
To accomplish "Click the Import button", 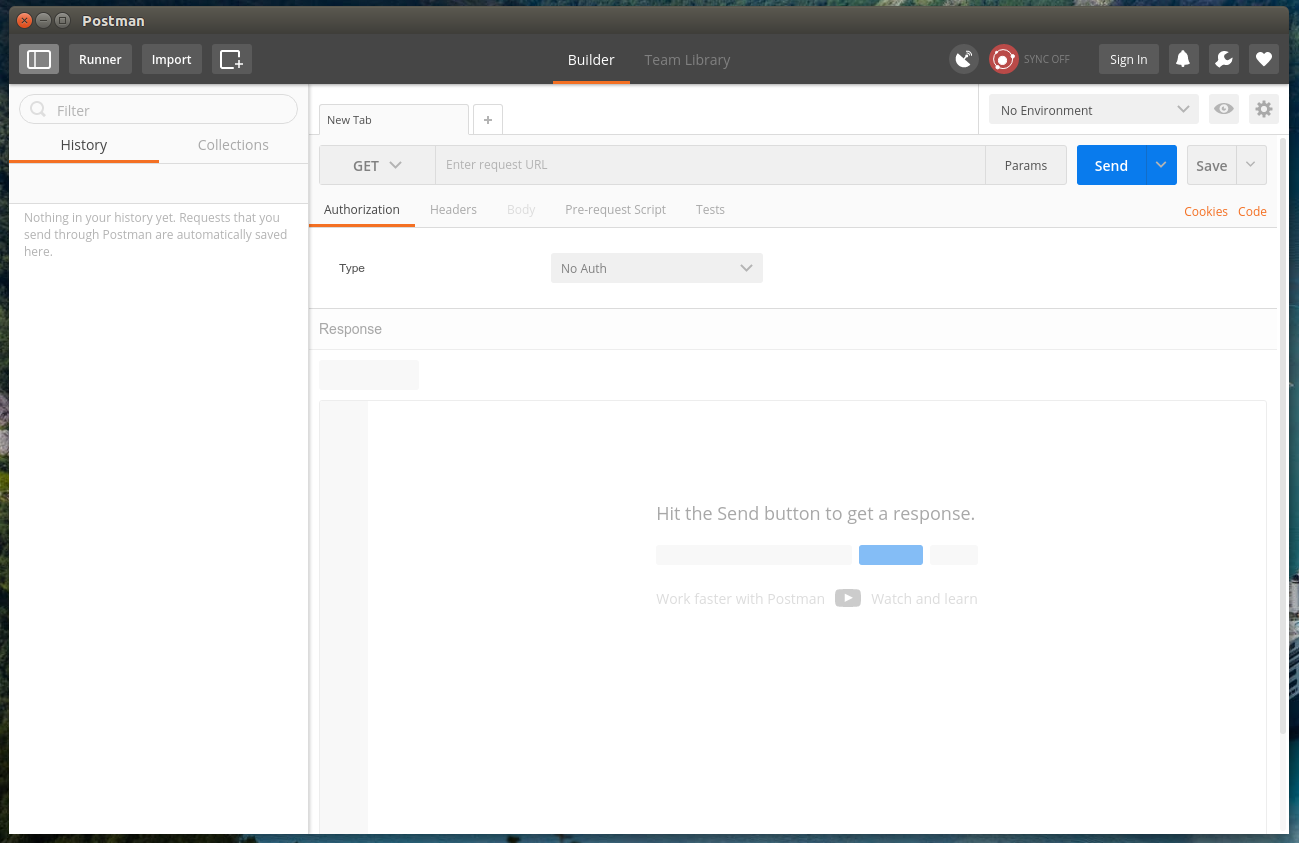I will [172, 59].
